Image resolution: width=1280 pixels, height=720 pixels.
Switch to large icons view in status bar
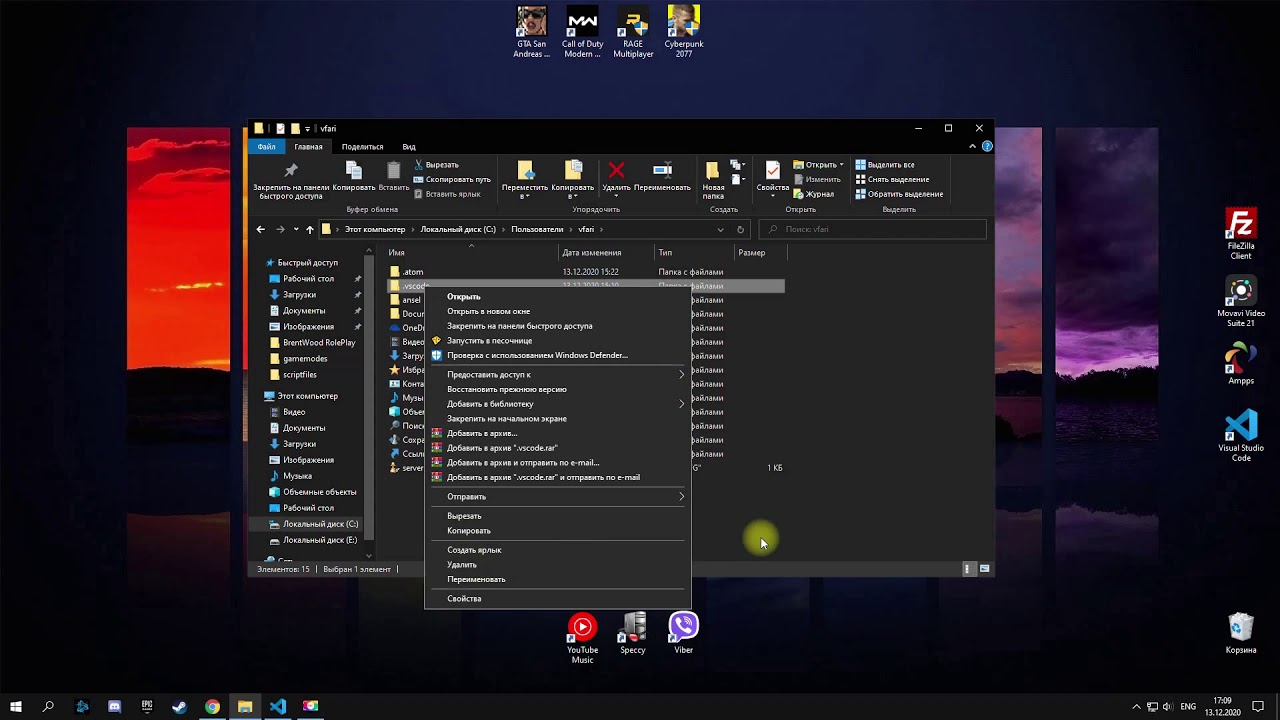click(985, 569)
